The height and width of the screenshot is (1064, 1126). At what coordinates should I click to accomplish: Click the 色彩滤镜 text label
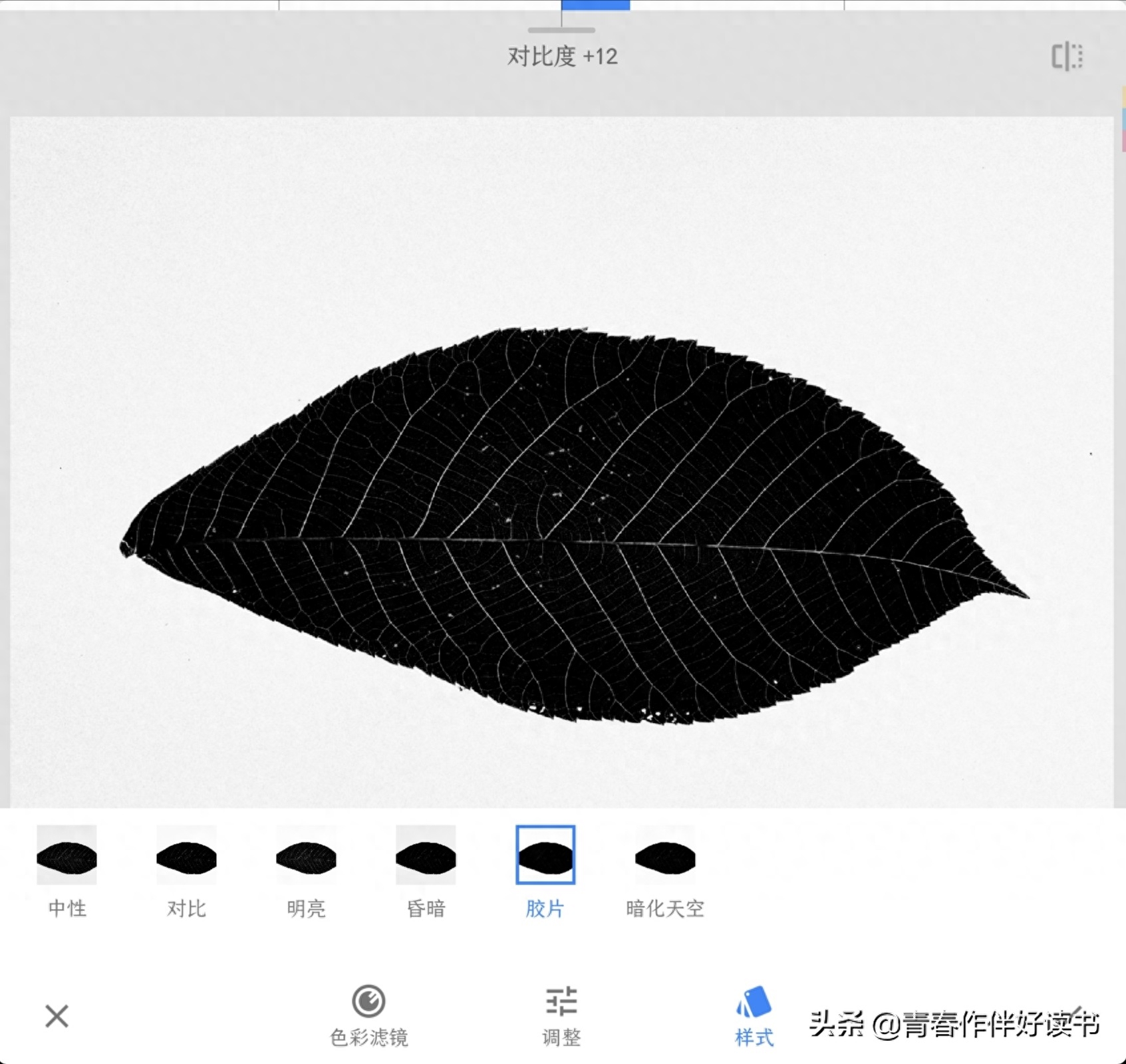(x=368, y=1037)
